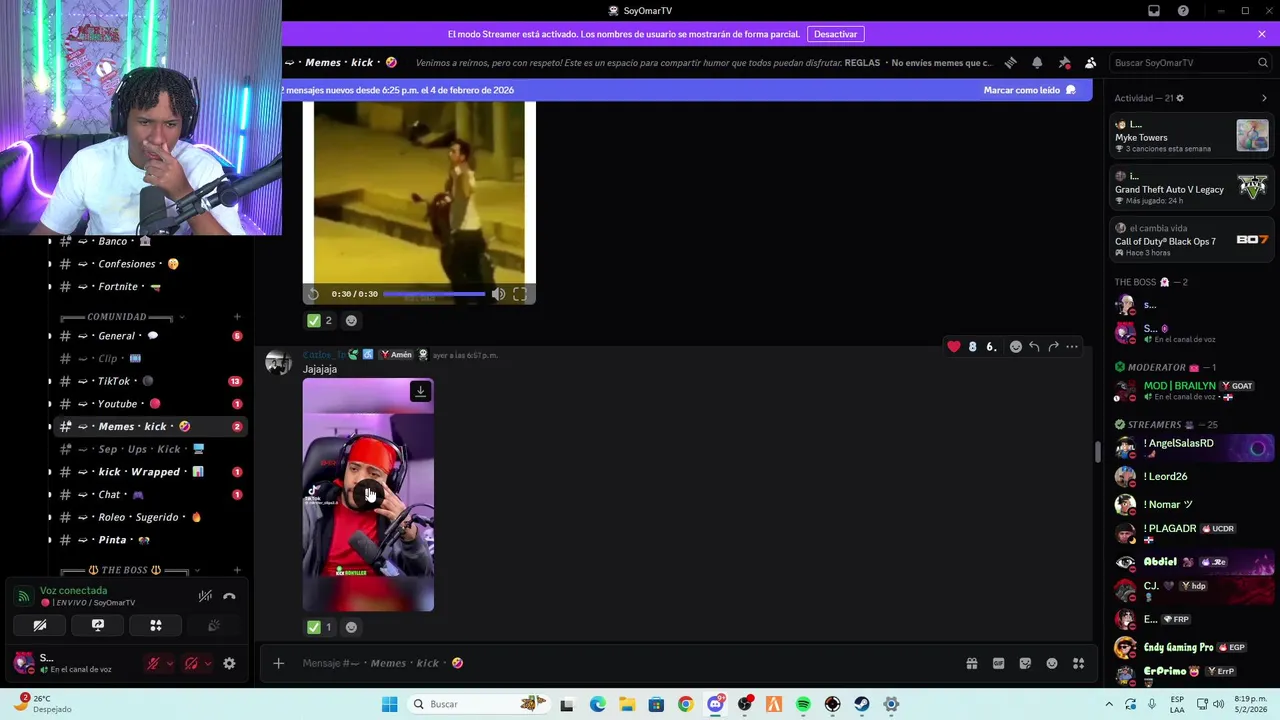Add reaction below the TikTok video

click(351, 627)
